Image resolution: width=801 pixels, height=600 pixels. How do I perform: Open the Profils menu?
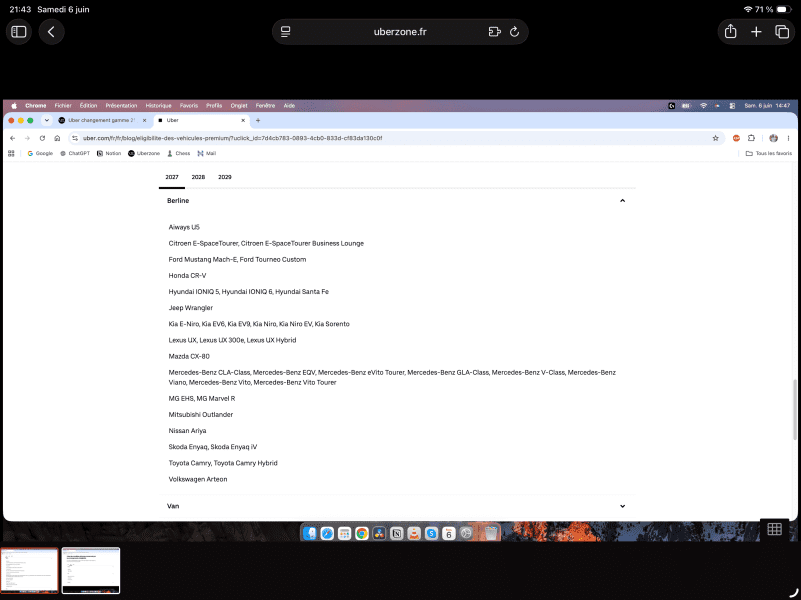pyautogui.click(x=214, y=106)
